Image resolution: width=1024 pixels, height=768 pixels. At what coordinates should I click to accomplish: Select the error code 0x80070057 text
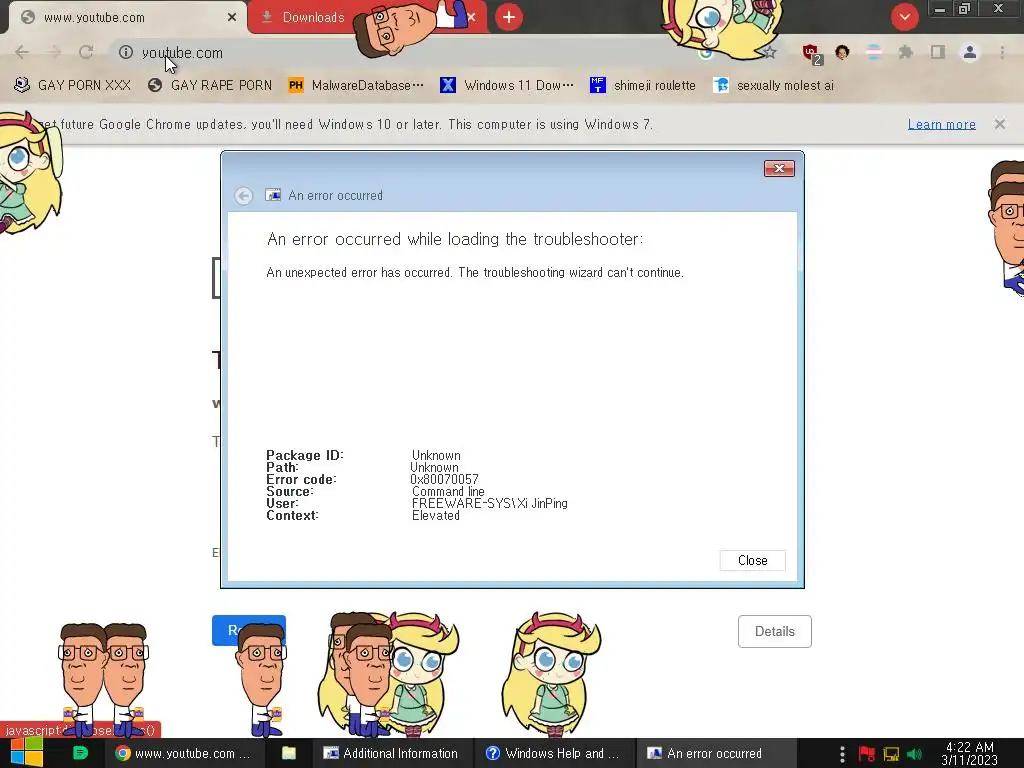pyautogui.click(x=444, y=479)
